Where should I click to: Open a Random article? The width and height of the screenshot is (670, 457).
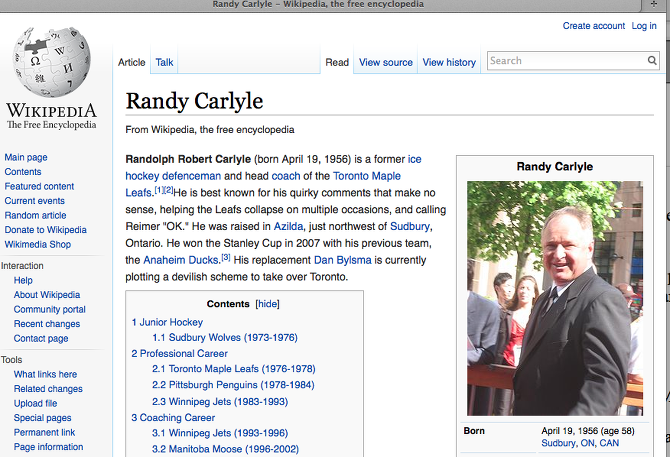pyautogui.click(x=35, y=215)
